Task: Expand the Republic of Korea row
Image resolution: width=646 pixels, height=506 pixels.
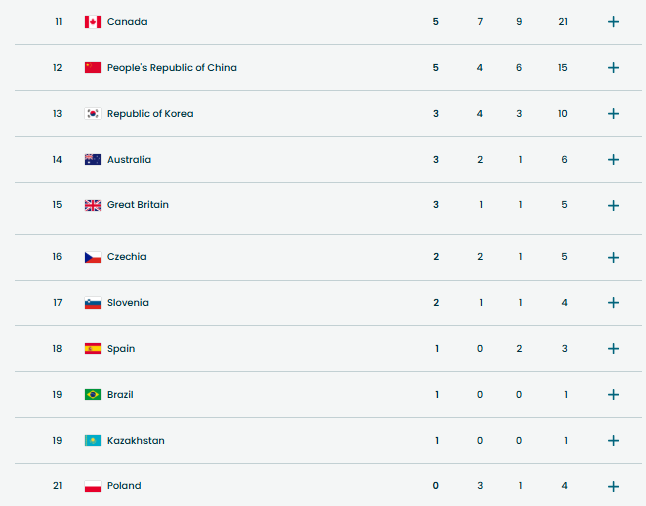Action: 613,114
